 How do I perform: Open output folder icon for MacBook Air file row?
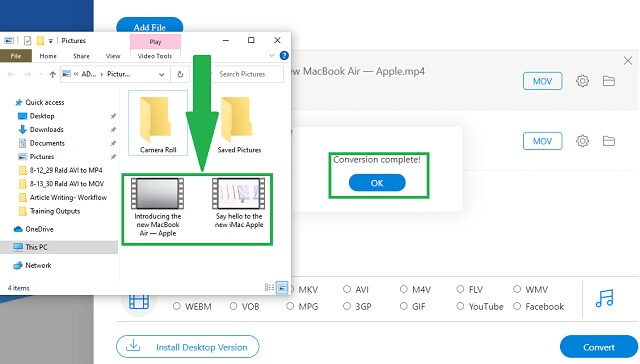click(x=609, y=81)
